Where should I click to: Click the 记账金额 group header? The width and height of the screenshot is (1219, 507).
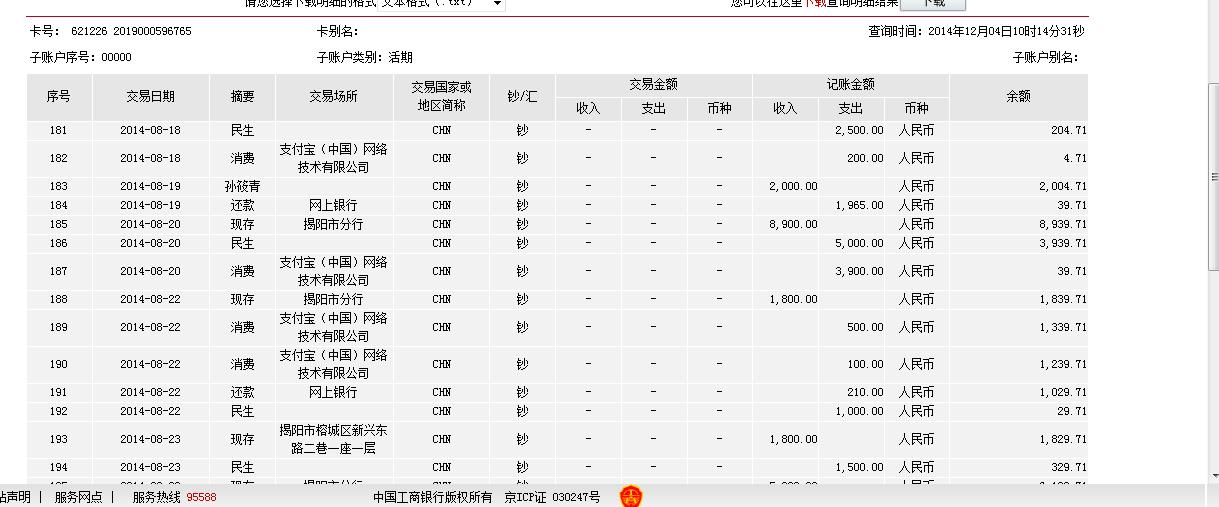[850, 85]
